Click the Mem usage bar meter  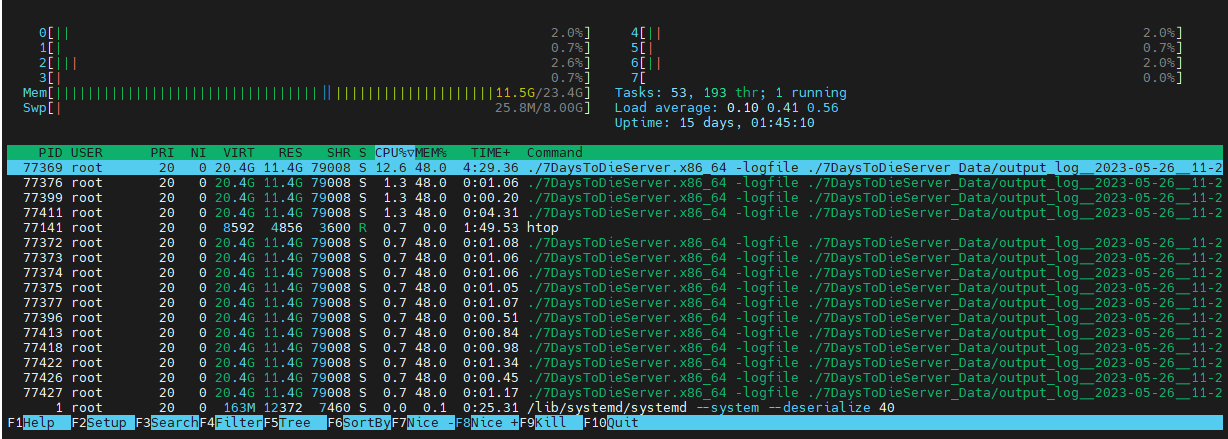tap(307, 92)
